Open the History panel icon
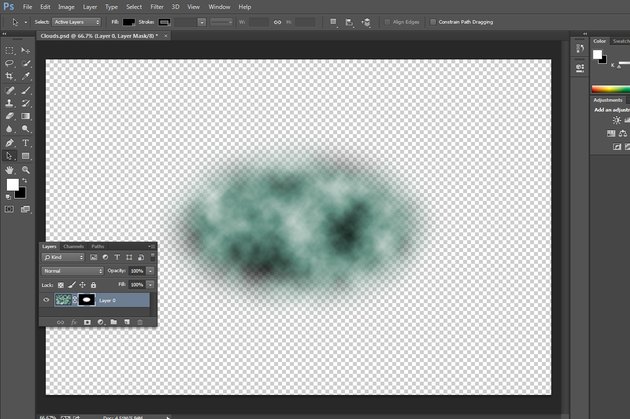The width and height of the screenshot is (630, 419). click(x=580, y=49)
